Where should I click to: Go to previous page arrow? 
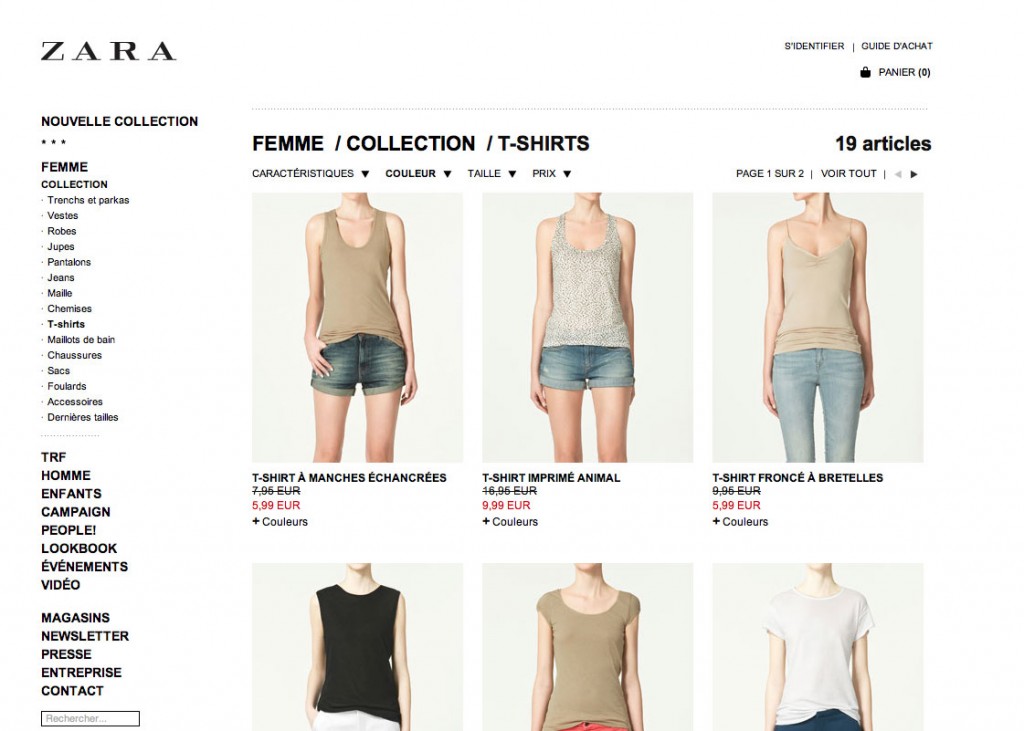pyautogui.click(x=898, y=174)
